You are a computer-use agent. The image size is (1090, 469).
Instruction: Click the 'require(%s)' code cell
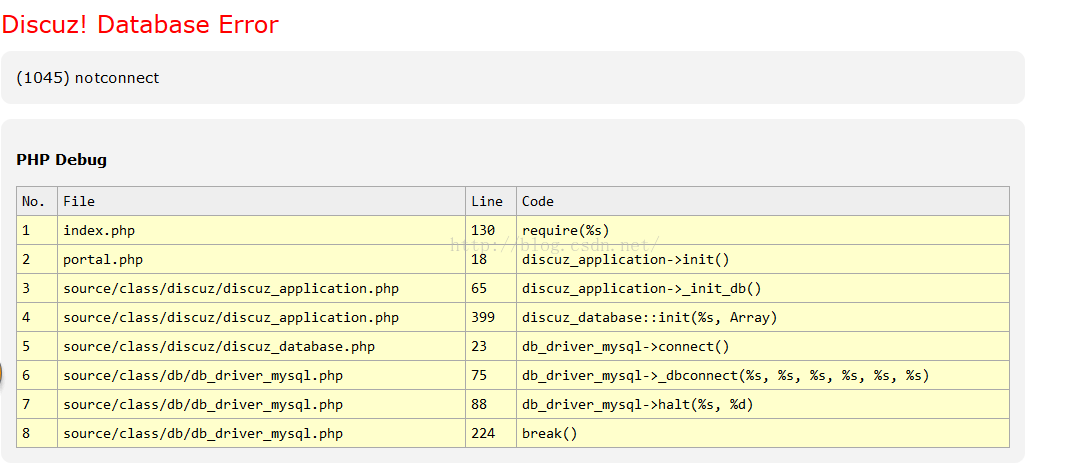[x=763, y=231]
